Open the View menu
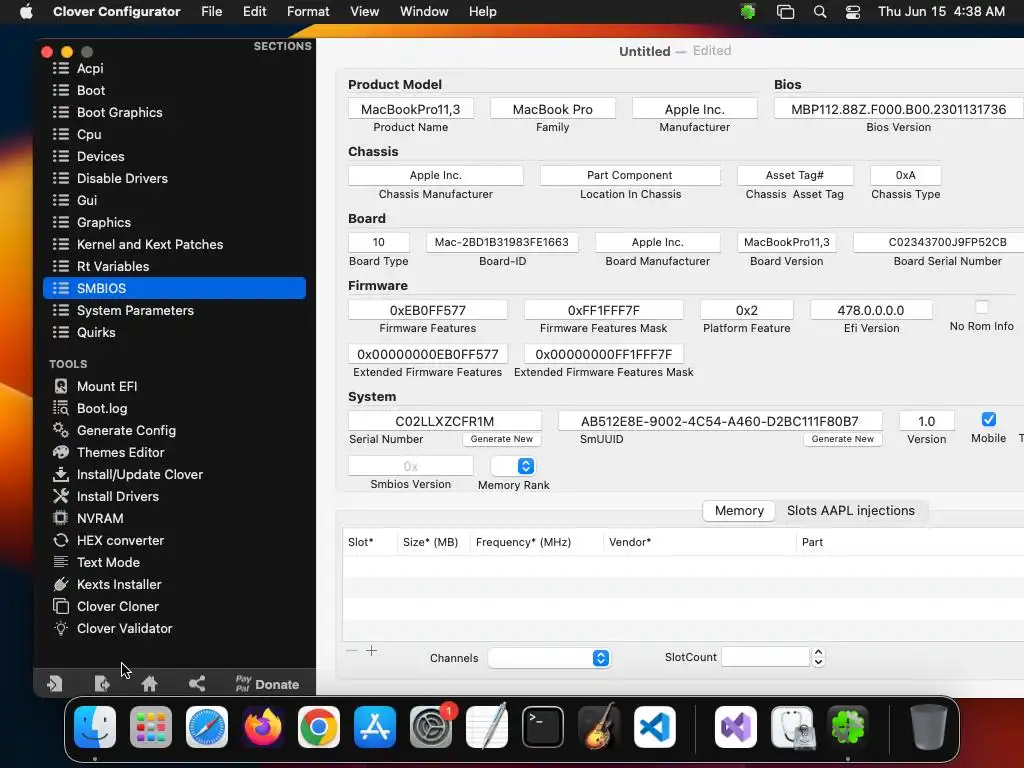The image size is (1024, 768). [x=364, y=12]
